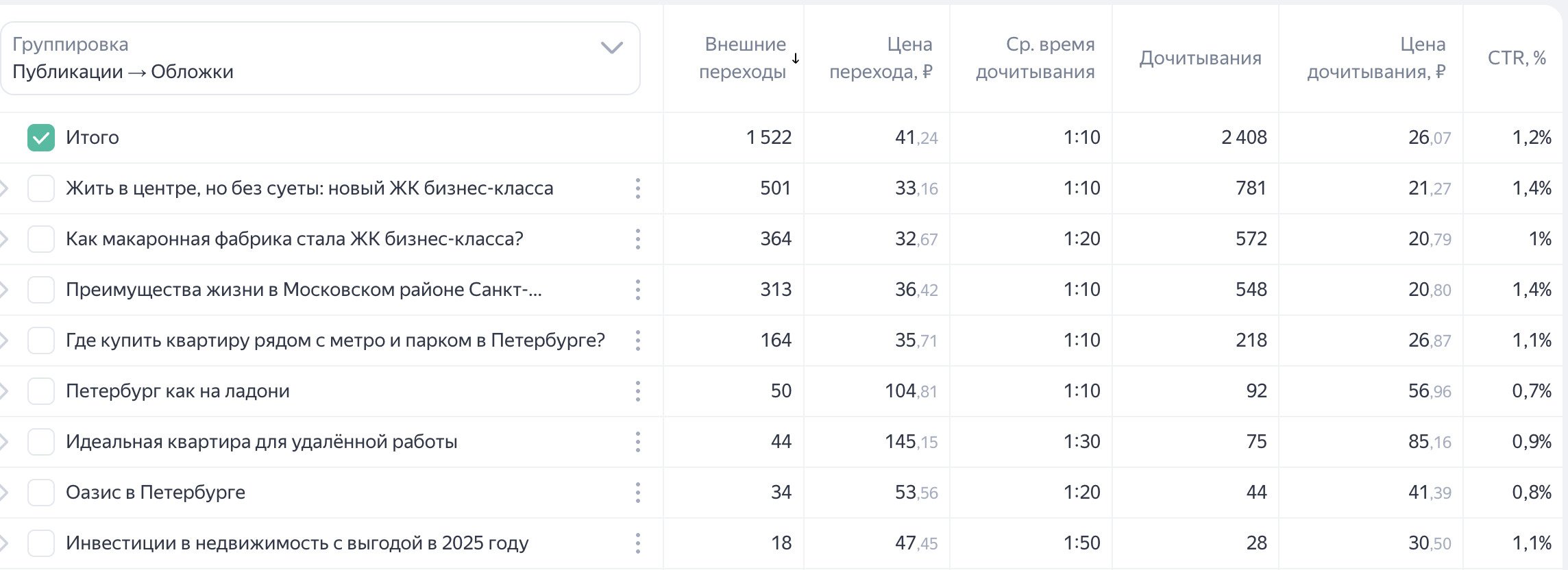1568x570 pixels.
Task: Sort by 'Внешние переходы' column header
Action: coord(743,58)
